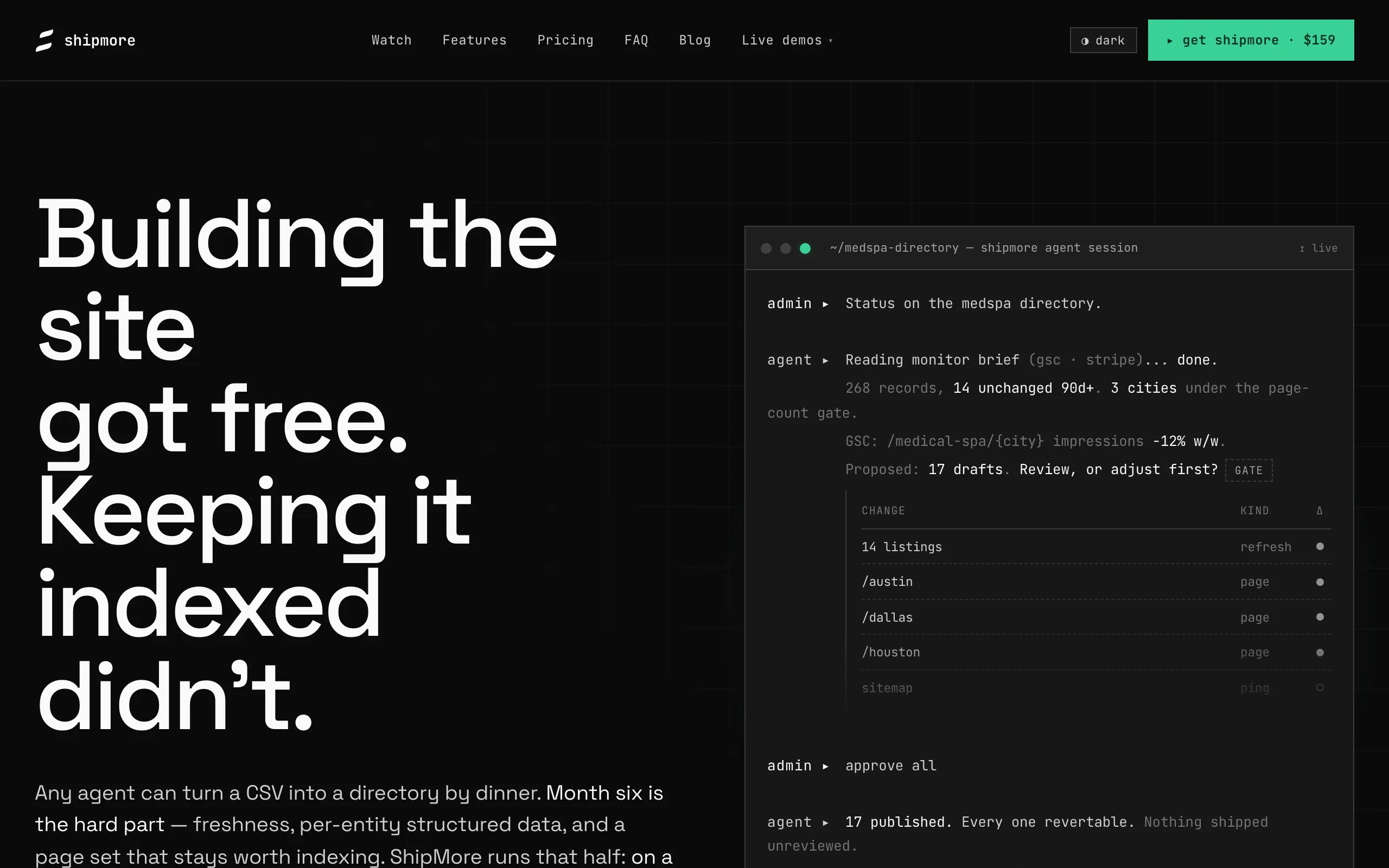The height and width of the screenshot is (868, 1389).
Task: Click the KIND column header
Action: point(1254,510)
